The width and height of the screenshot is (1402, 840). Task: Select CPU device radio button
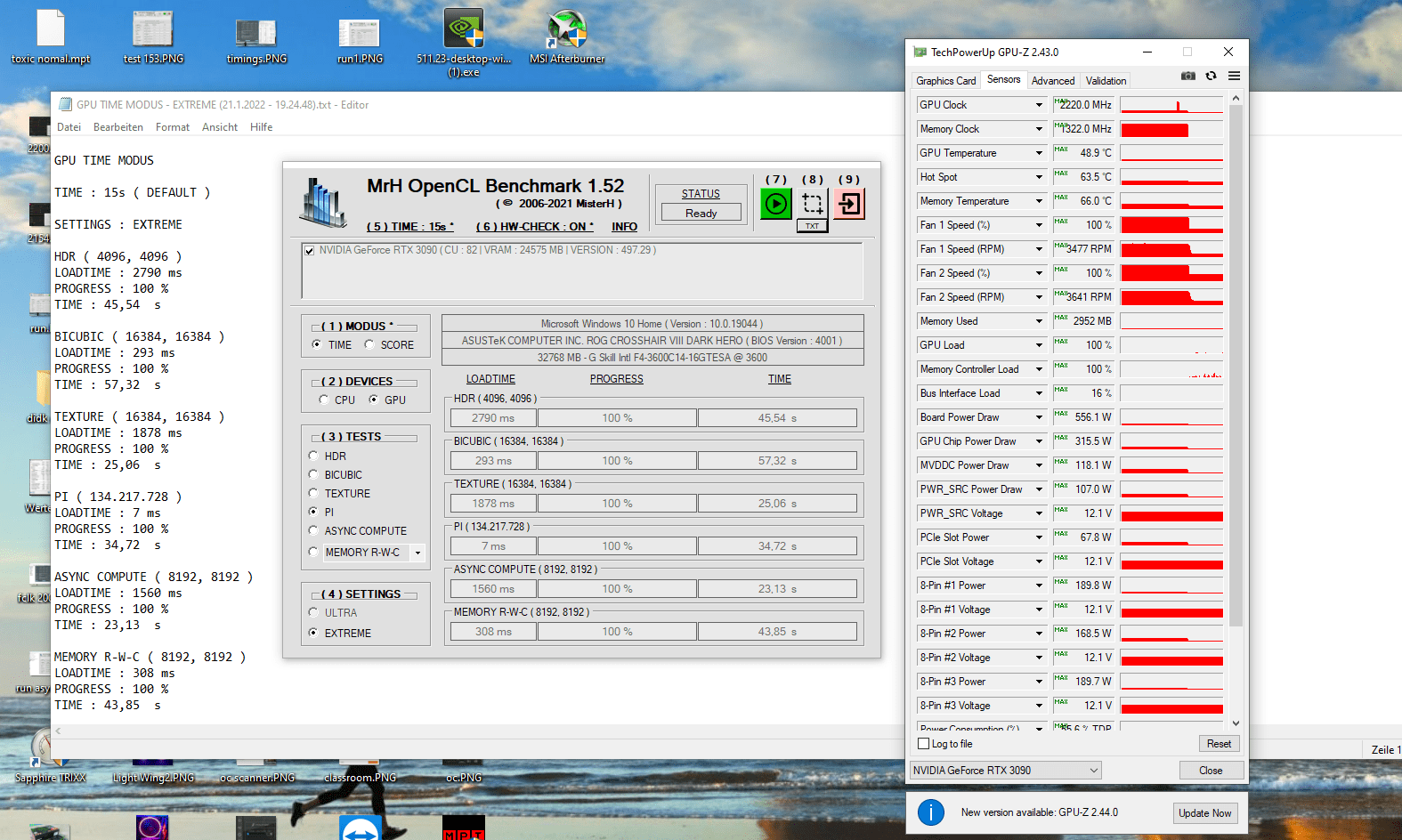(x=324, y=400)
